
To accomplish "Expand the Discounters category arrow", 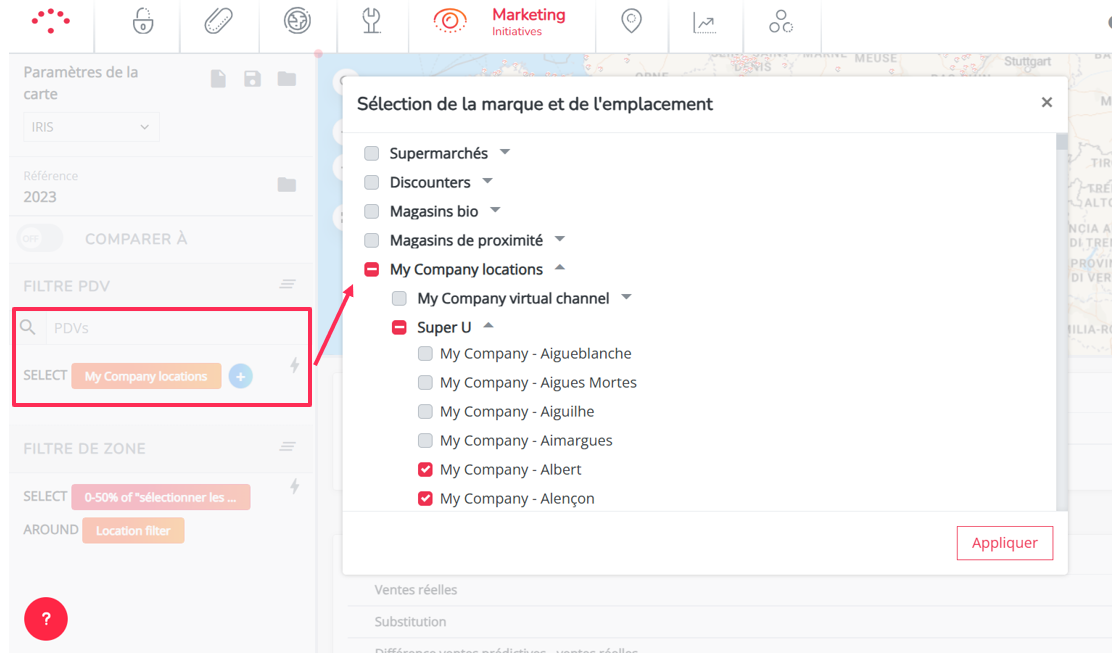I will [488, 181].
